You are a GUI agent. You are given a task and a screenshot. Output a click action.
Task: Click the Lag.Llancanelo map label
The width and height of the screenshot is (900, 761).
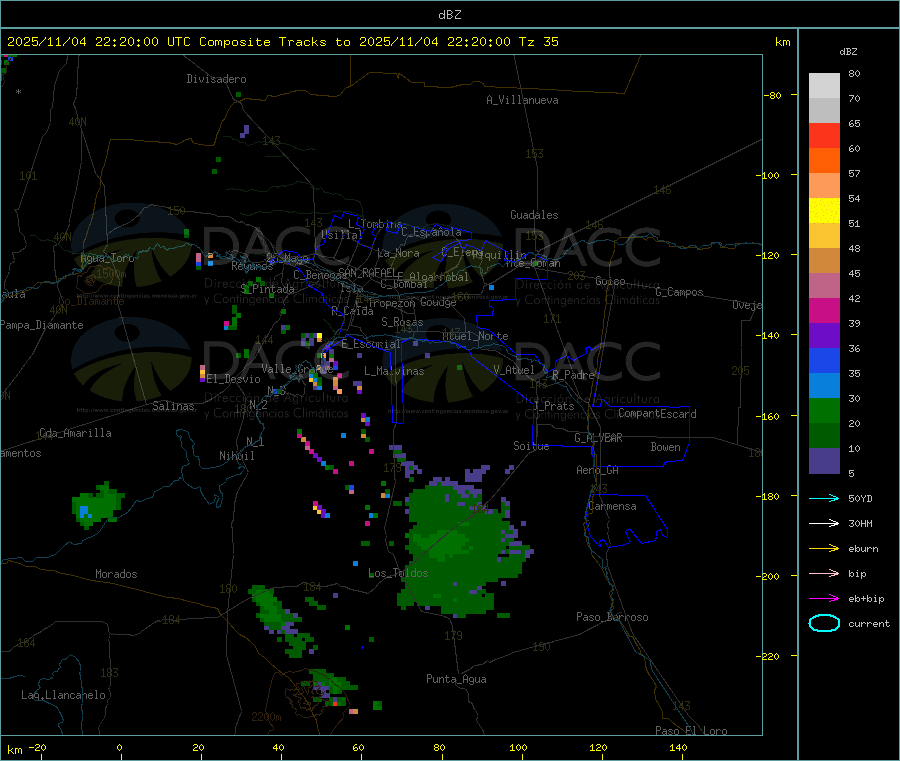pyautogui.click(x=64, y=695)
